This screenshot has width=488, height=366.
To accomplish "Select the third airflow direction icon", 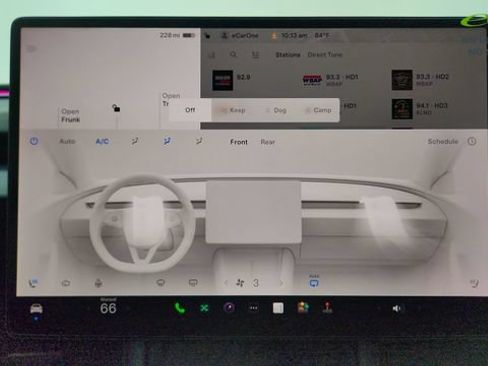I will point(199,141).
